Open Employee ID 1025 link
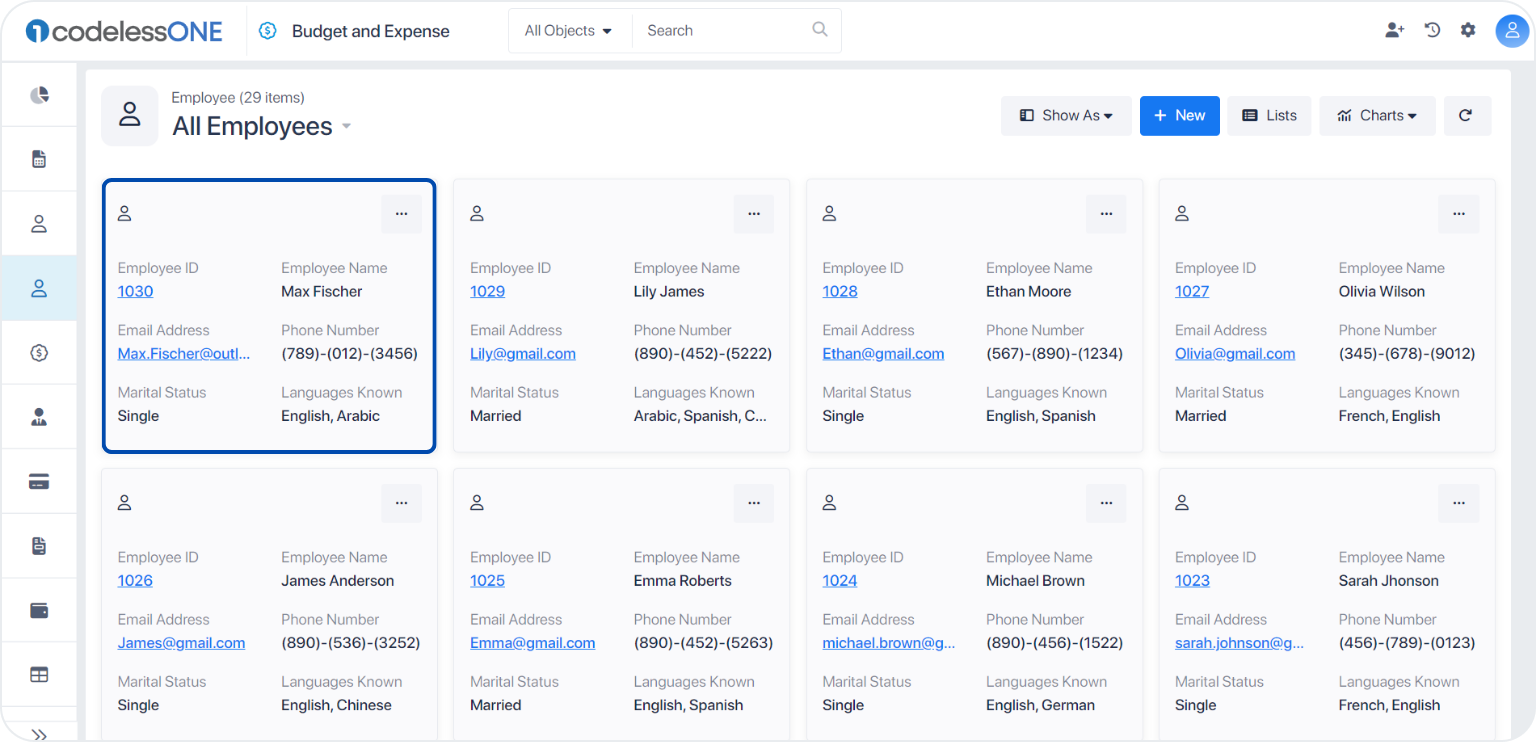1536x742 pixels. [487, 581]
